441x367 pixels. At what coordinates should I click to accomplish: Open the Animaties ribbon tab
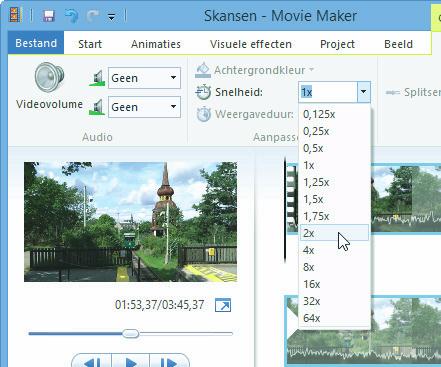coord(156,44)
